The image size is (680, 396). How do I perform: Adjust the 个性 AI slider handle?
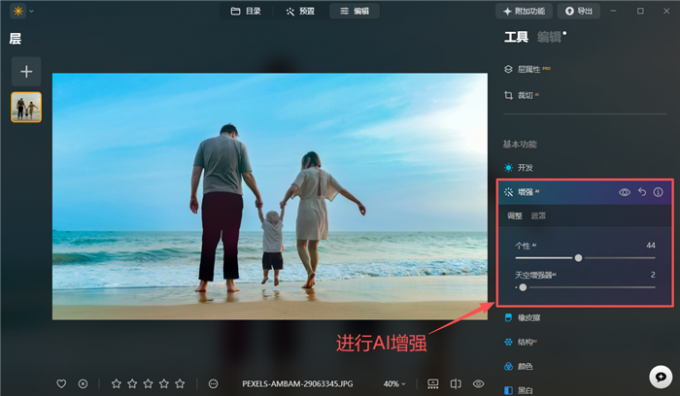tap(578, 258)
